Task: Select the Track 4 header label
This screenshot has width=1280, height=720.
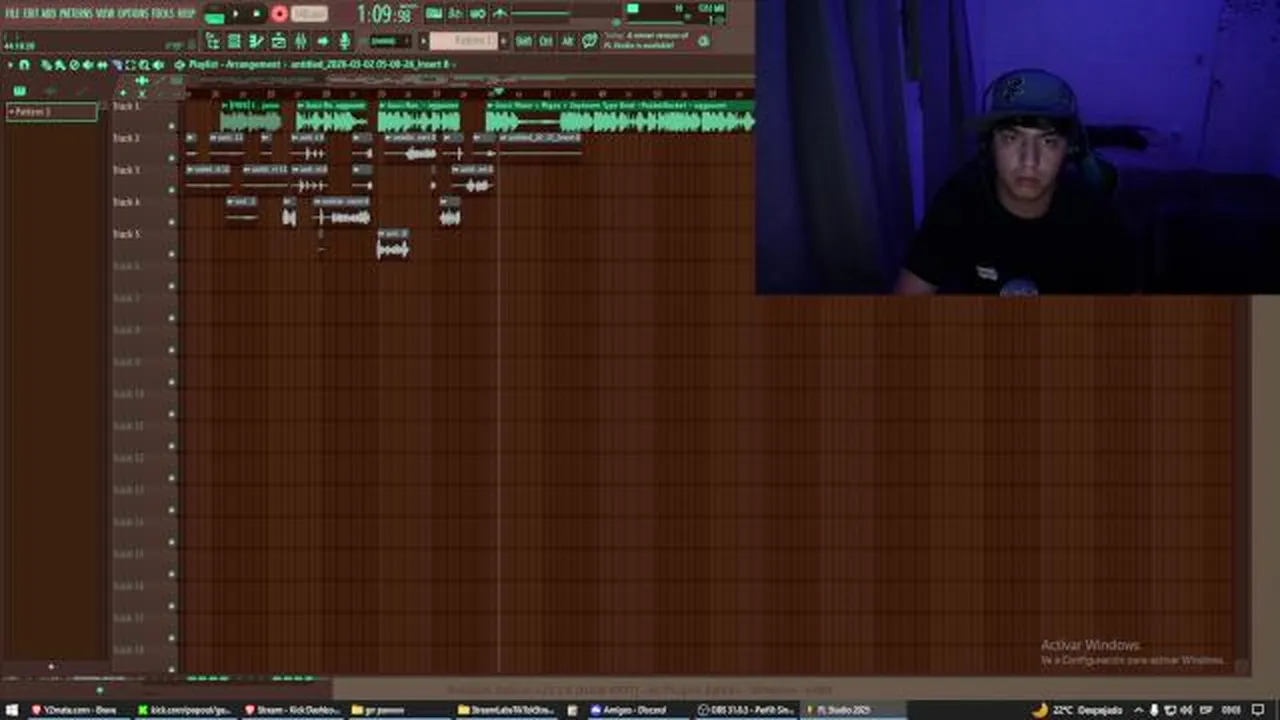Action: 126,202
